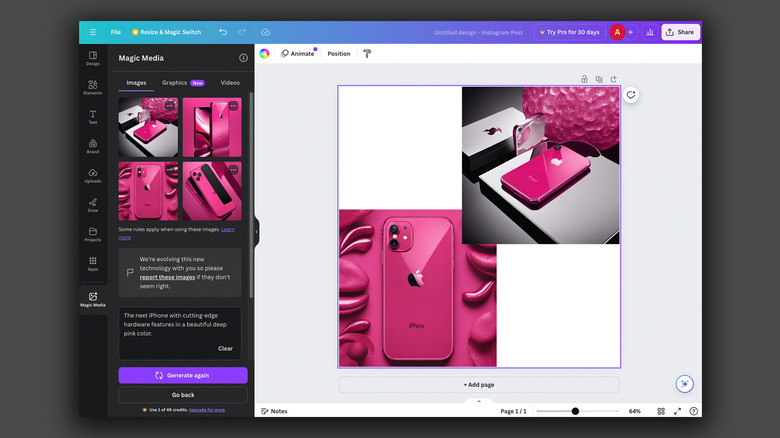Open the Elements panel in the sidebar
Viewport: 780px width, 438px height.
(x=92, y=87)
